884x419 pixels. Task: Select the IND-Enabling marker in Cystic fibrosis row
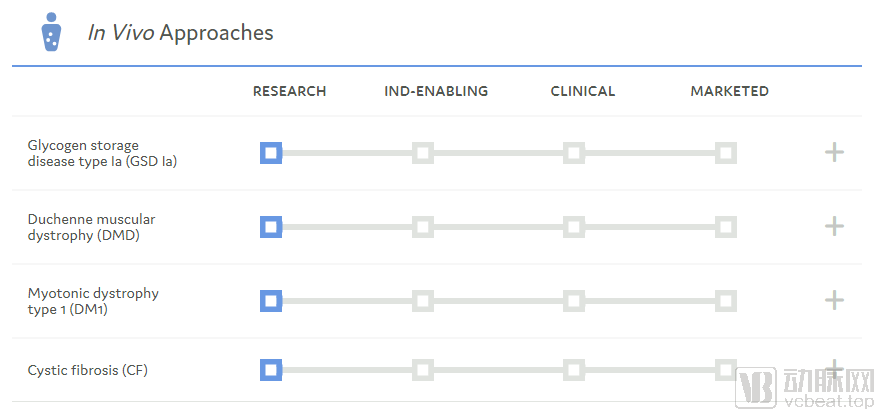pyautogui.click(x=423, y=370)
